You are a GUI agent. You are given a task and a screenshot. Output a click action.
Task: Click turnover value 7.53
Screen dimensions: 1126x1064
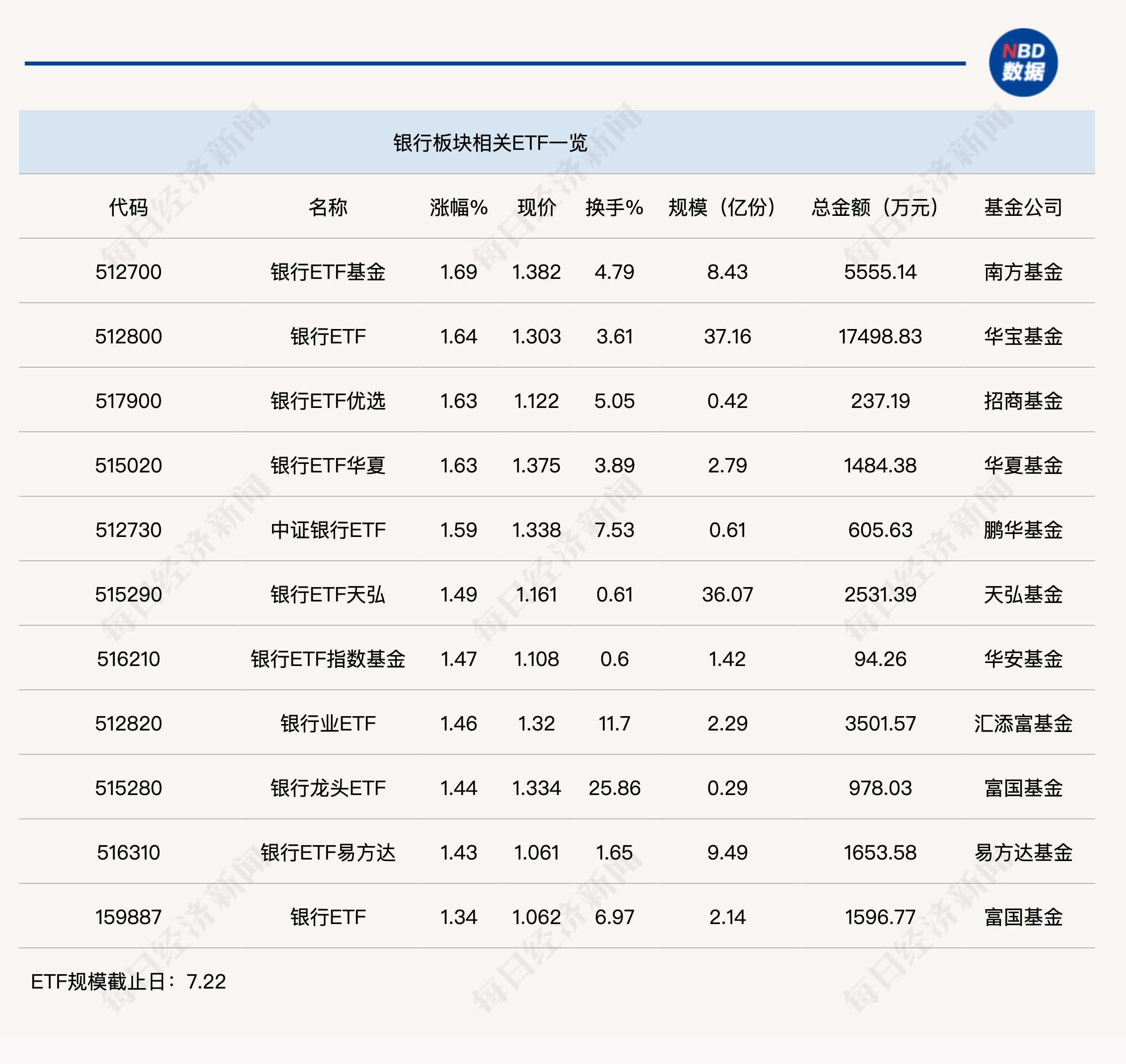pyautogui.click(x=614, y=531)
